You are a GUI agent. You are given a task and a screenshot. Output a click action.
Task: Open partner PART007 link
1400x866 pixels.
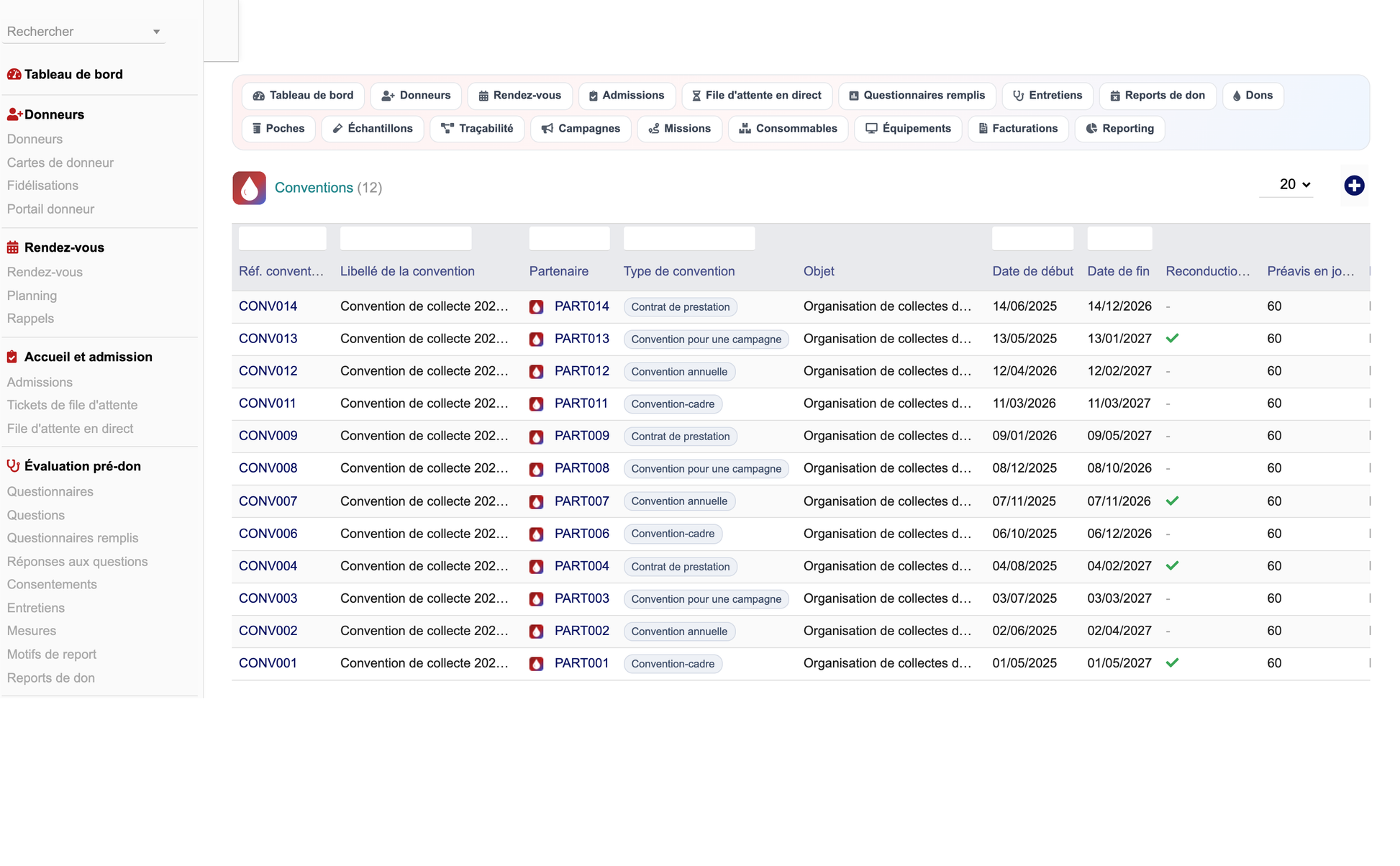click(x=581, y=501)
